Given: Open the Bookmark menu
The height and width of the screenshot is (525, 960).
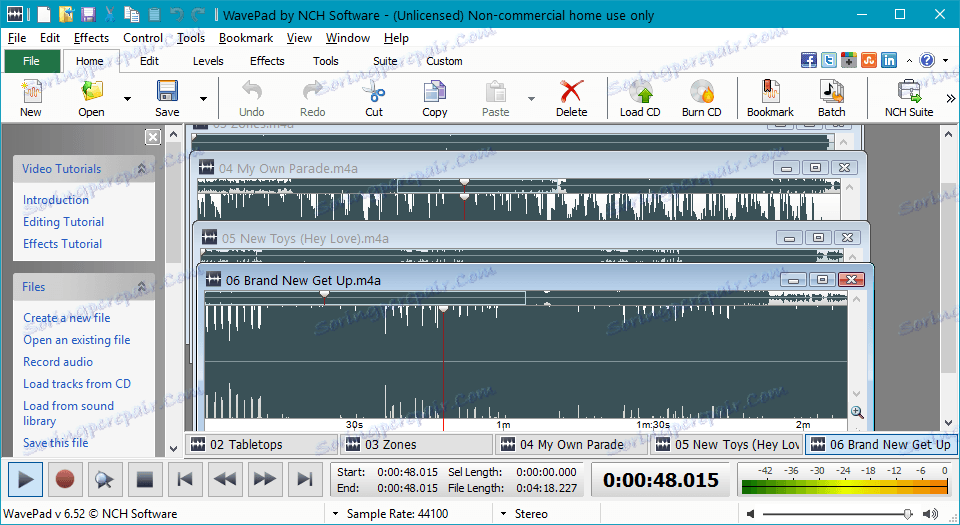Looking at the screenshot, I should 246,38.
